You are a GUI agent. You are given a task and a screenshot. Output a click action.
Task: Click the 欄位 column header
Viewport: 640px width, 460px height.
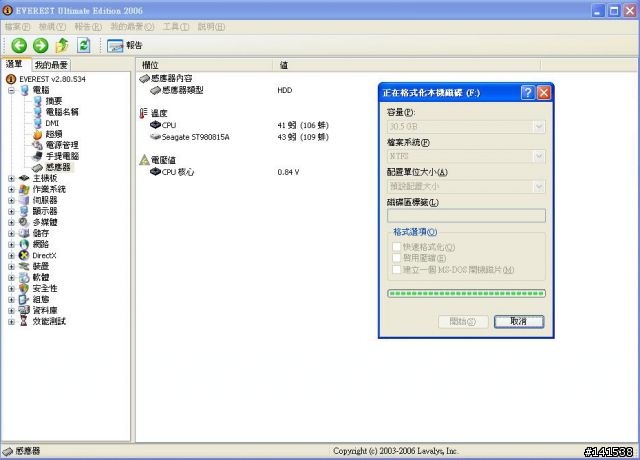[x=204, y=65]
